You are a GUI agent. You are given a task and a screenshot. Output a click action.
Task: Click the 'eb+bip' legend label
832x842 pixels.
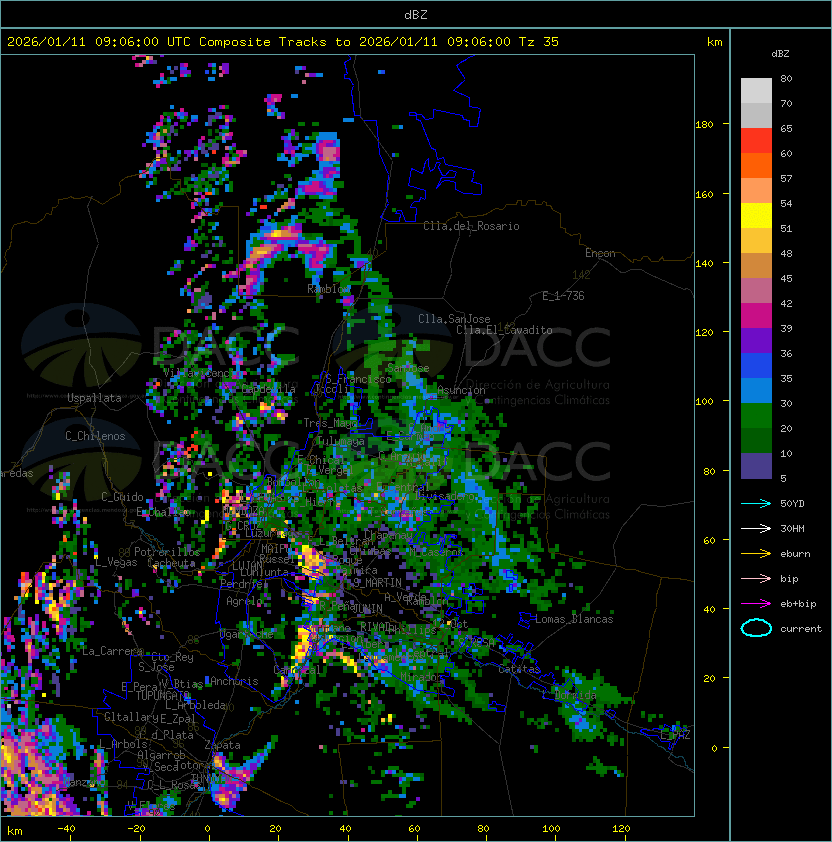point(798,604)
